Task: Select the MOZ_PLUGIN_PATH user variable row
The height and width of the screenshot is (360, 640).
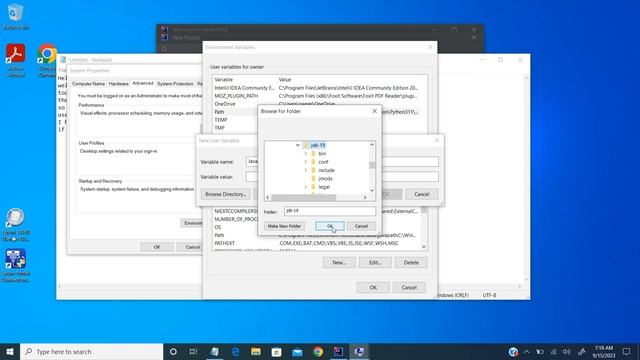Action: (316, 96)
